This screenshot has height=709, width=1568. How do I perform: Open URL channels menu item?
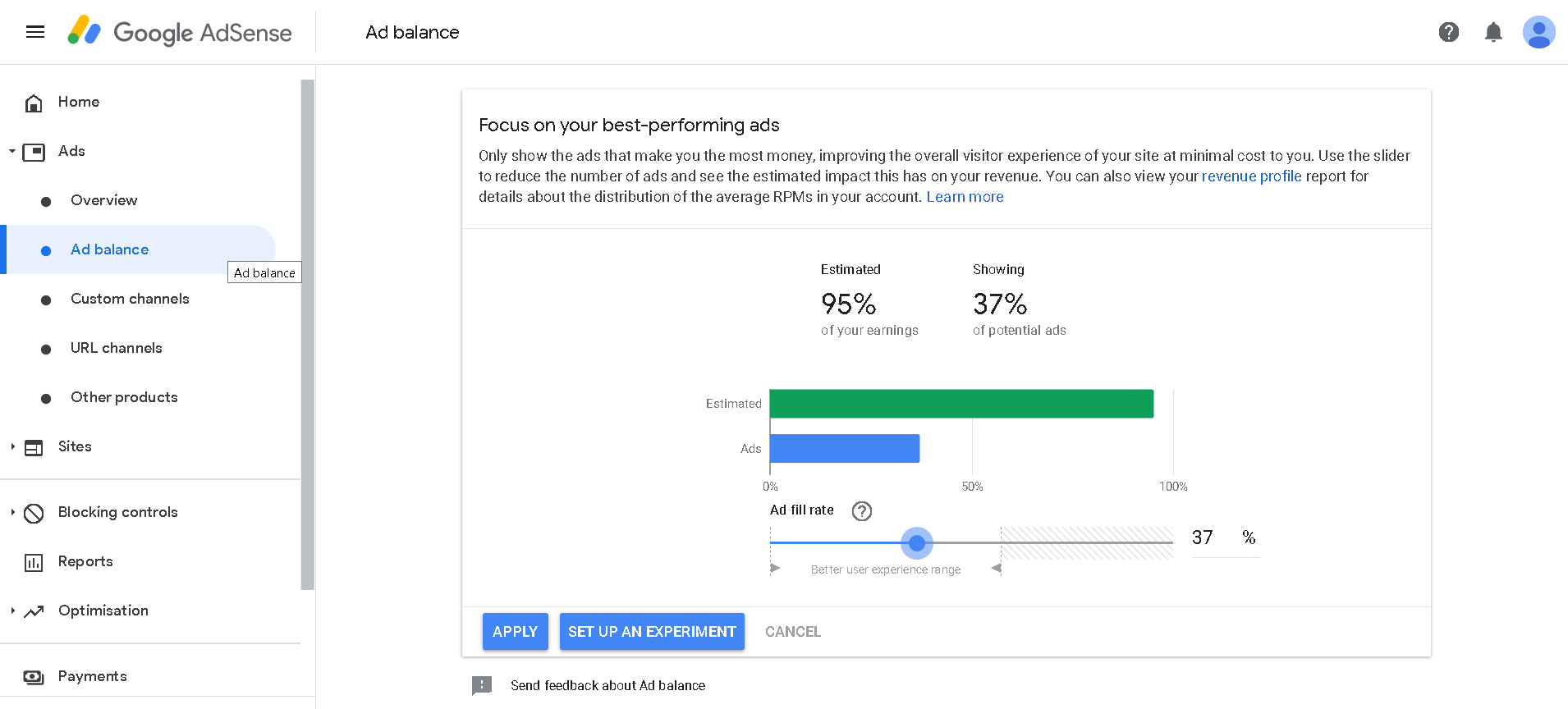point(117,348)
